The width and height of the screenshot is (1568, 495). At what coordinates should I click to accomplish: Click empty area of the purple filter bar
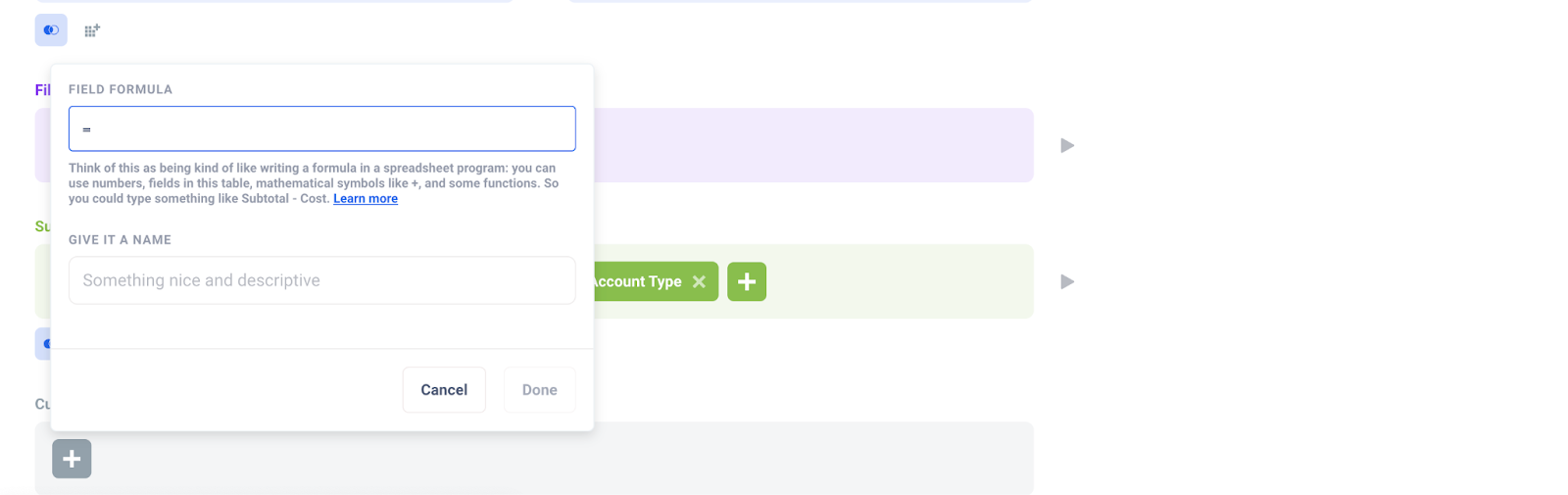[813, 145]
